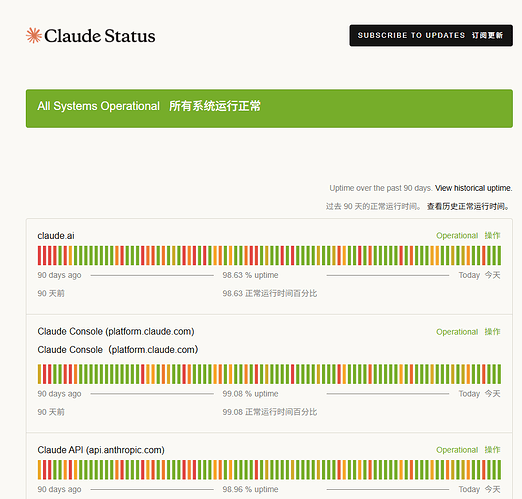522x499 pixels.
Task: Click 90 天前 label under claude.ai
Action: [51, 293]
